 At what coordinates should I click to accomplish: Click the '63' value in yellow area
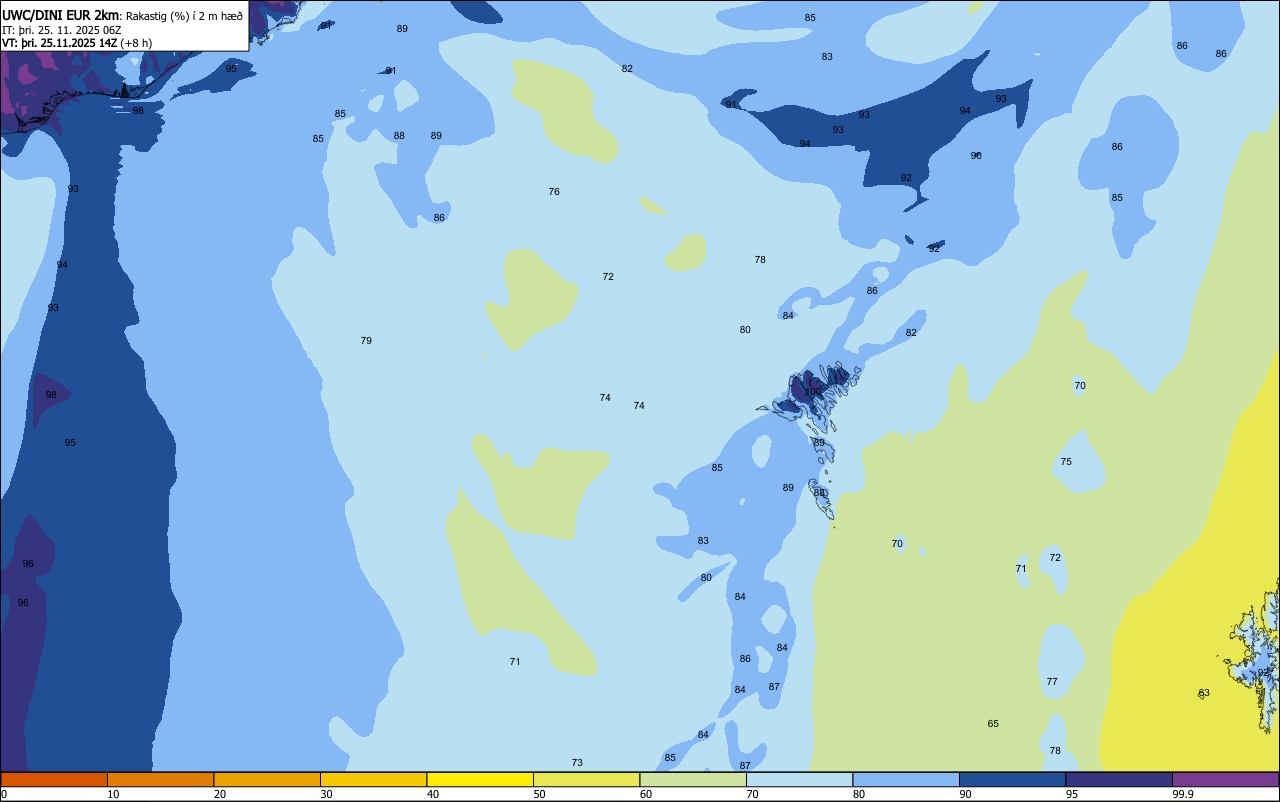pos(1204,693)
